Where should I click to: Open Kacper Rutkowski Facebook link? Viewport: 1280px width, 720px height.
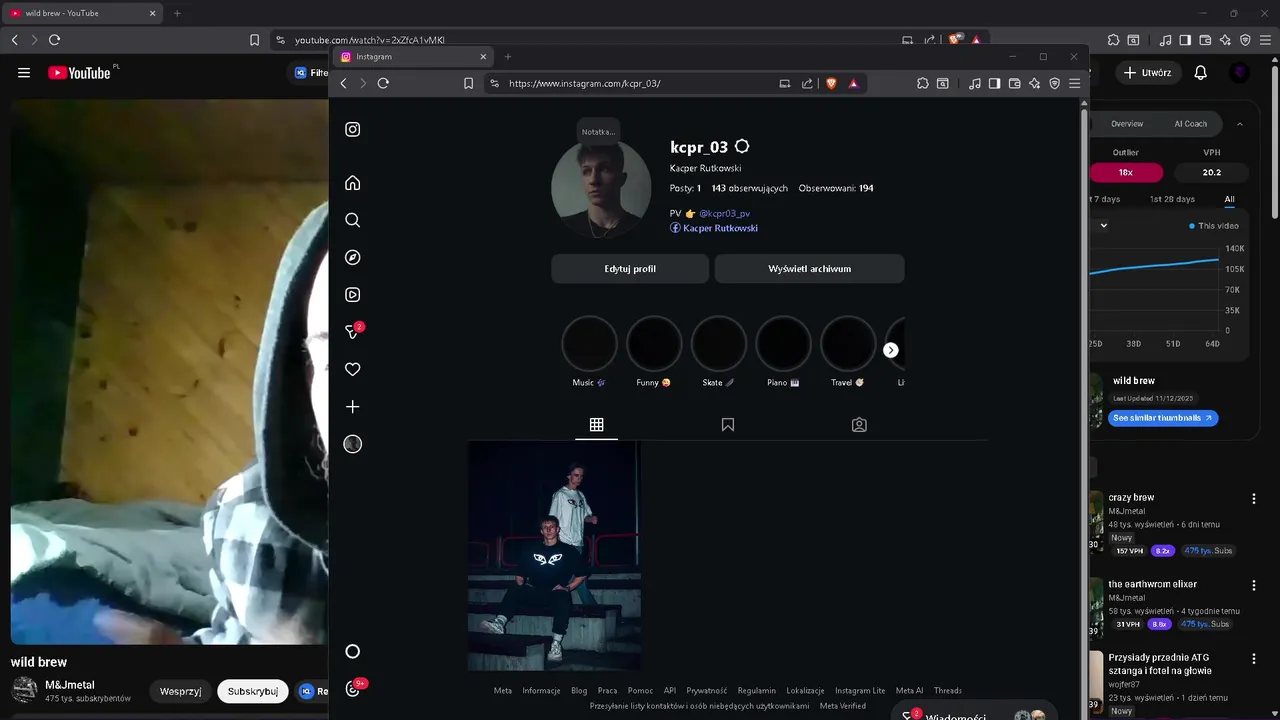(714, 228)
